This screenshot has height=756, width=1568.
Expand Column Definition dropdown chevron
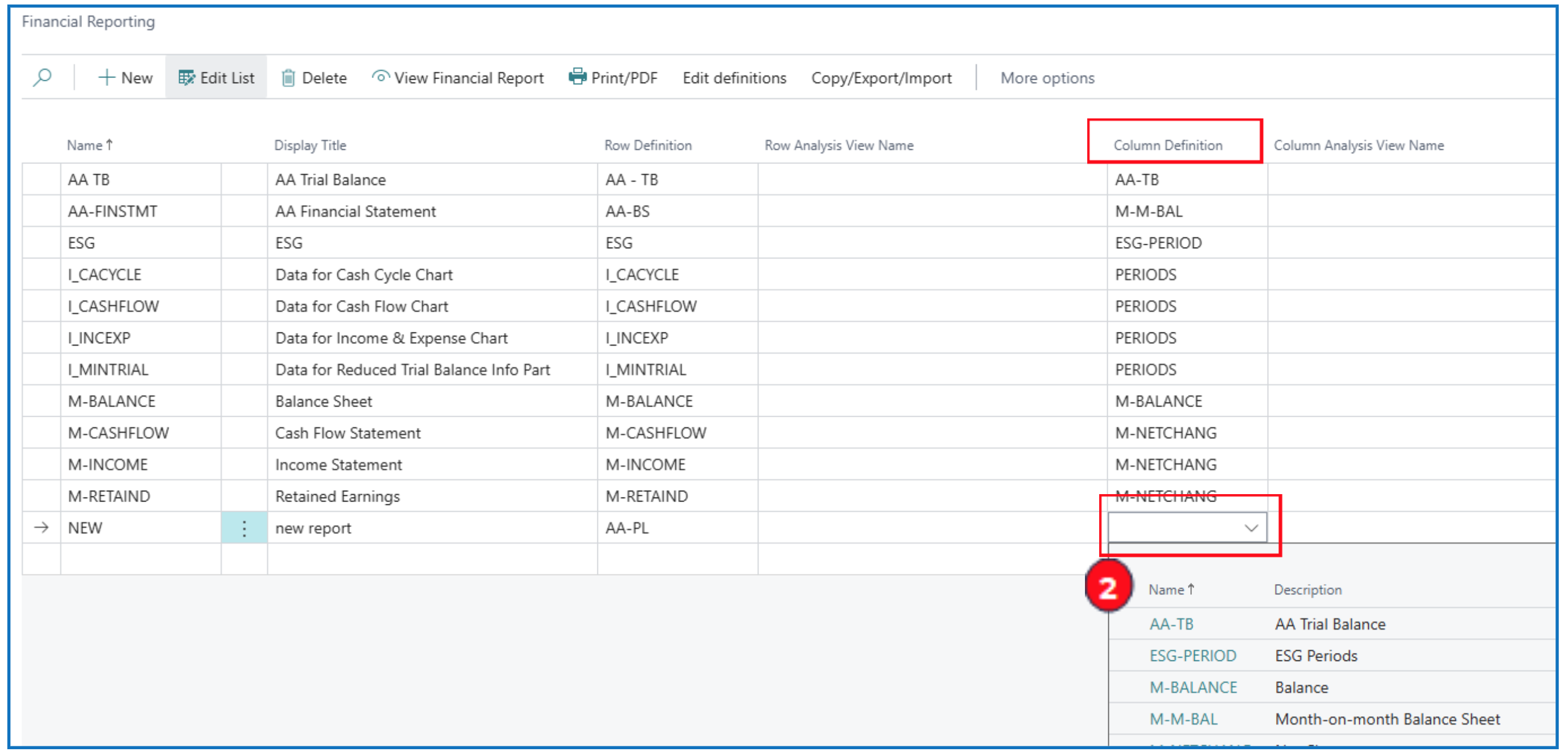[x=1251, y=528]
